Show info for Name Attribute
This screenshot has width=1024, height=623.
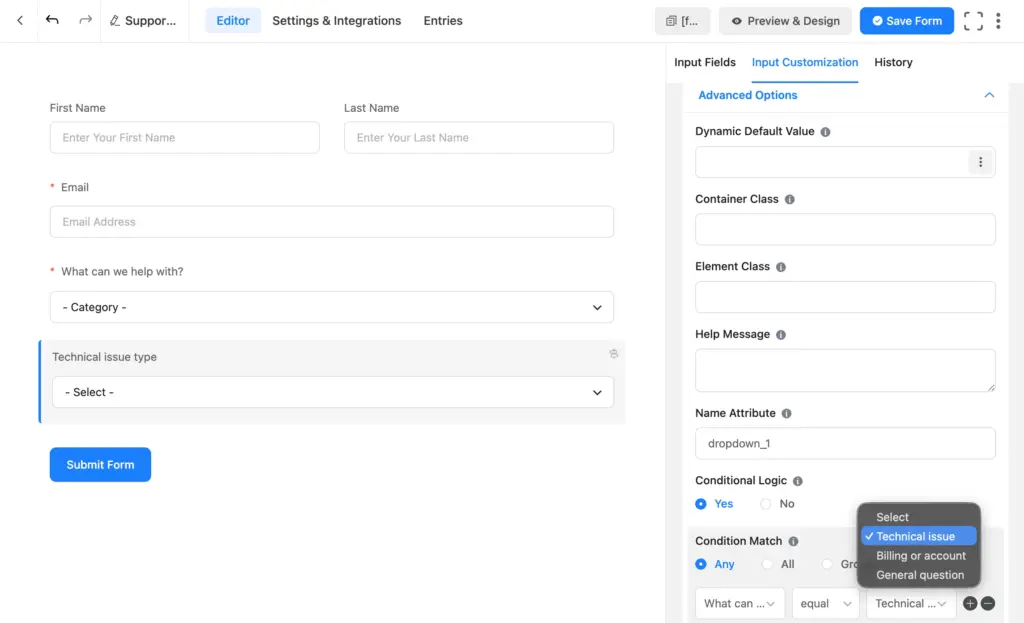786,413
